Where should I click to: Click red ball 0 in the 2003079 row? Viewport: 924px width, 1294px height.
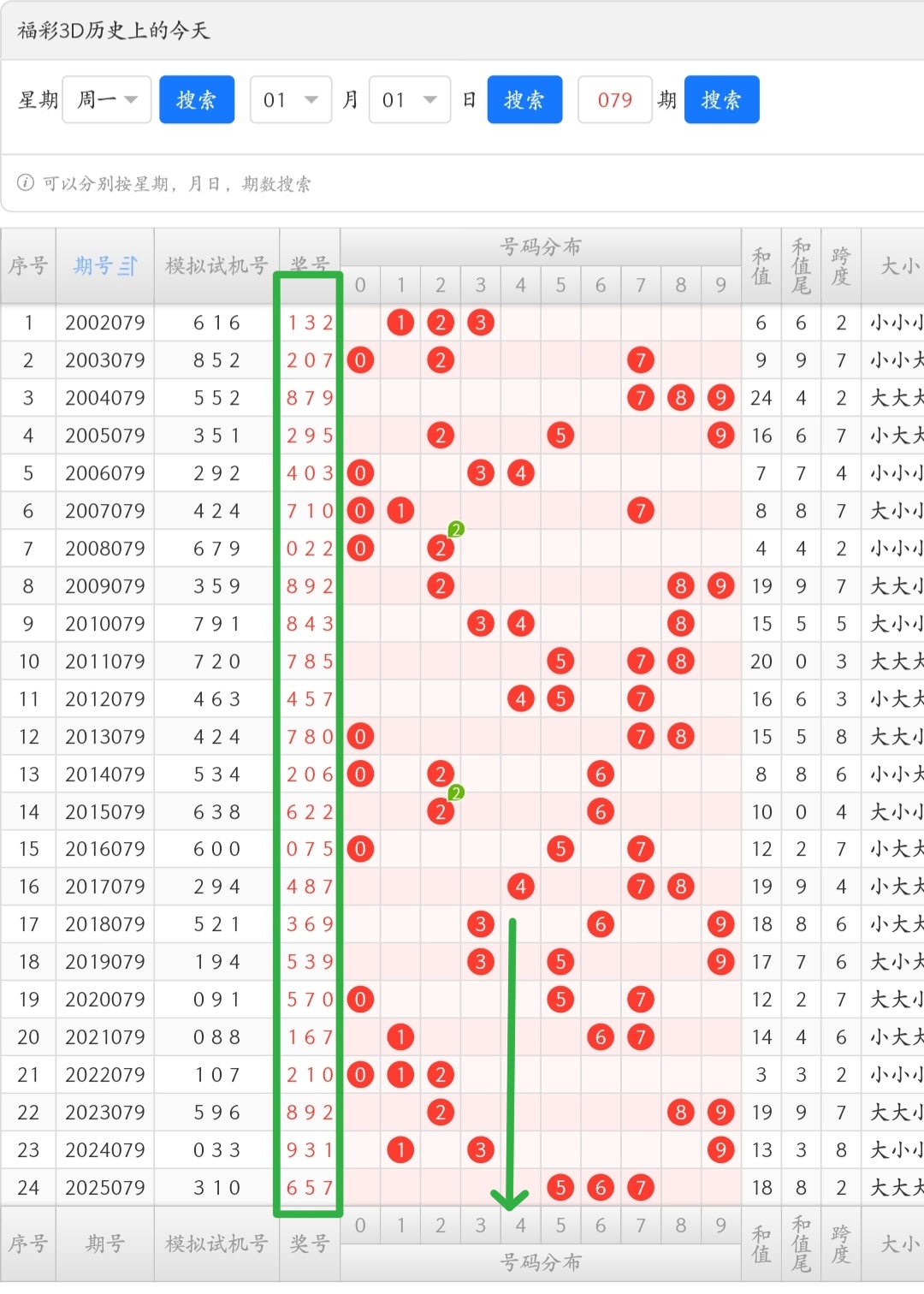[360, 360]
